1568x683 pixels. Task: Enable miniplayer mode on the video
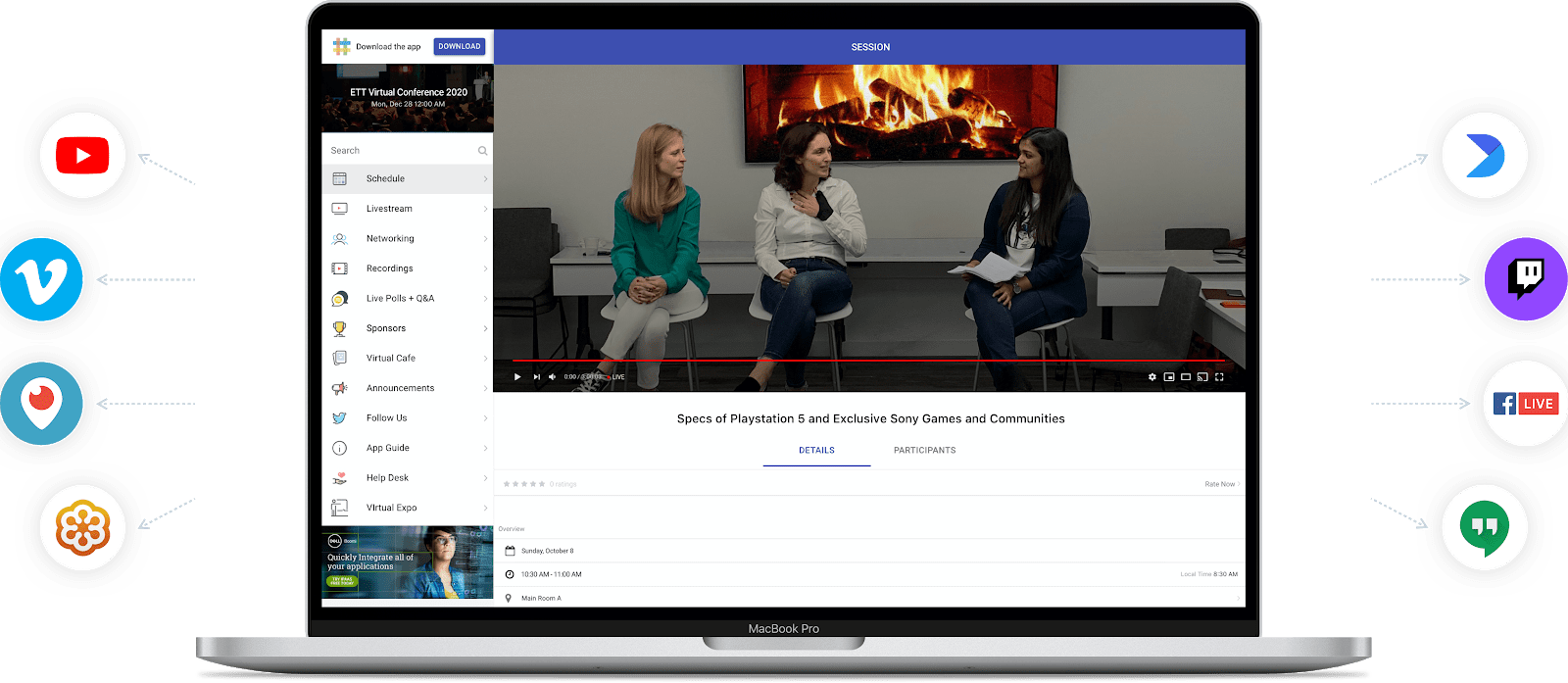click(1169, 377)
